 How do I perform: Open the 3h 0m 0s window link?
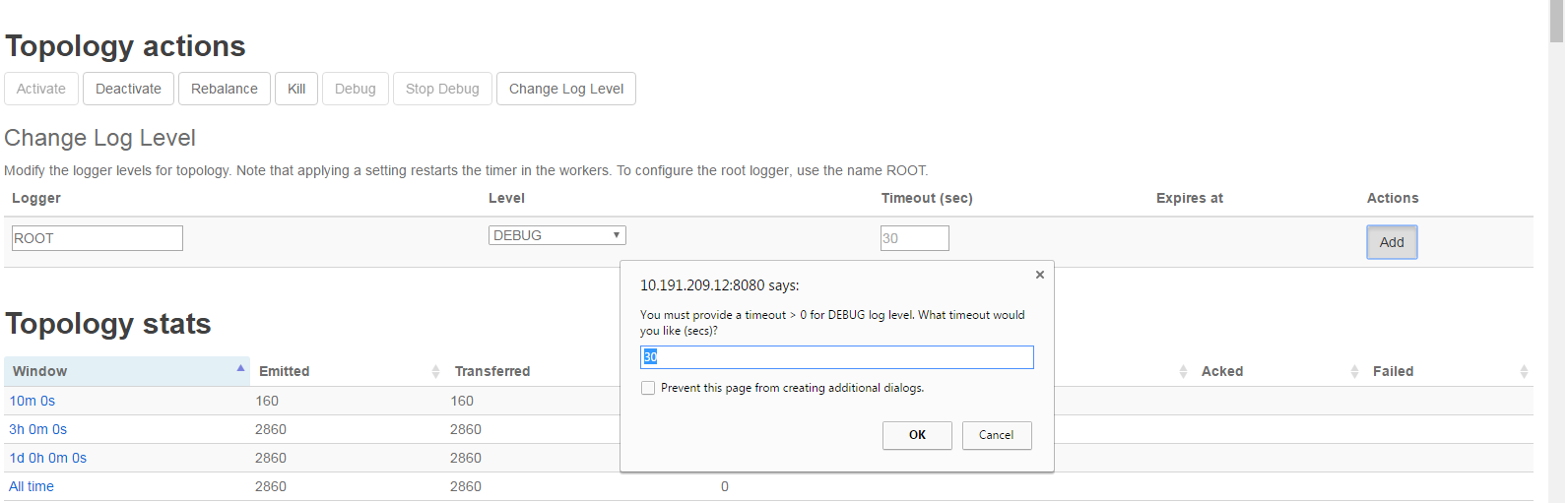pos(38,430)
